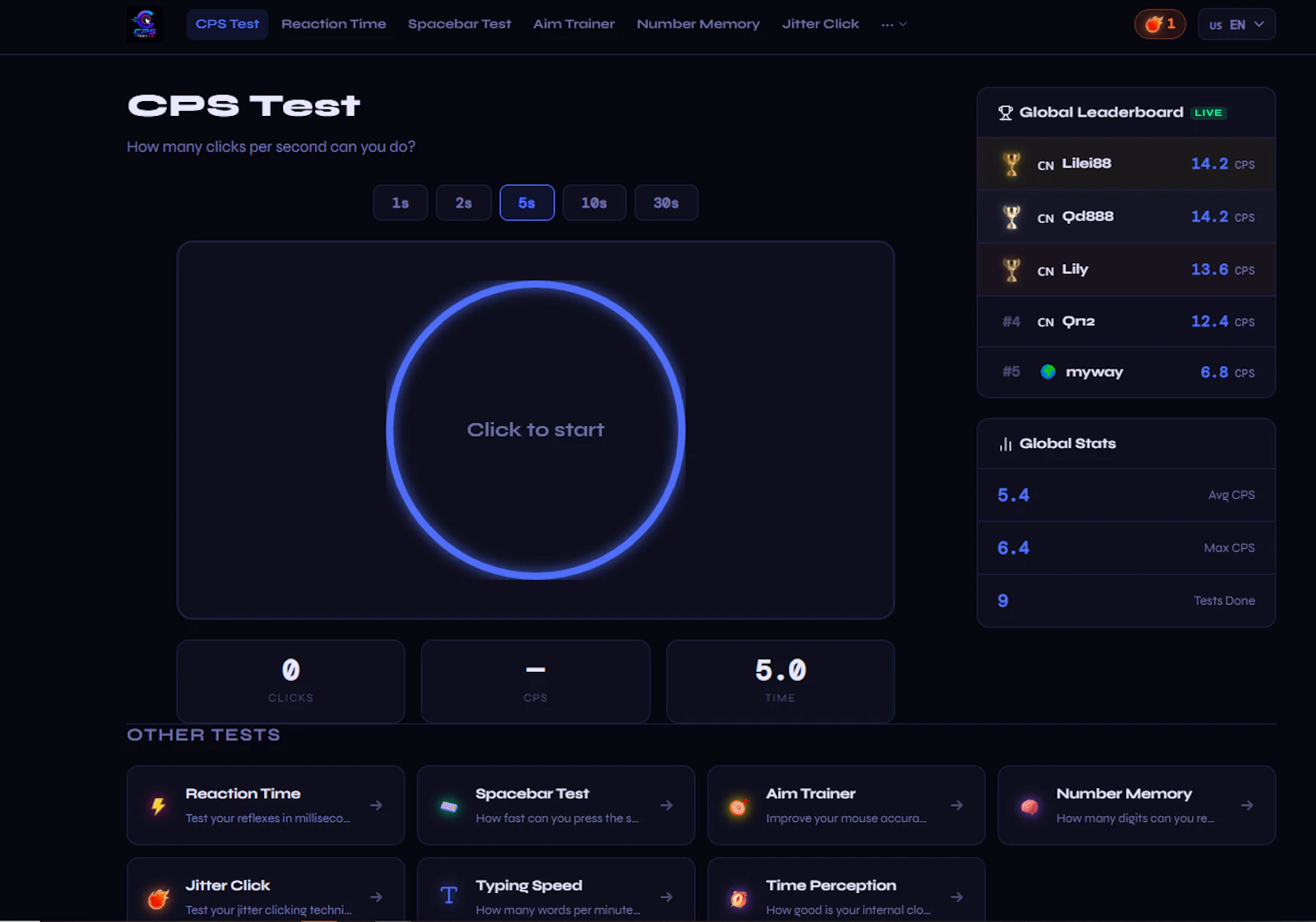Click the arrow on Spacebar Test card
Image resolution: width=1316 pixels, height=922 pixels.
tap(666, 805)
